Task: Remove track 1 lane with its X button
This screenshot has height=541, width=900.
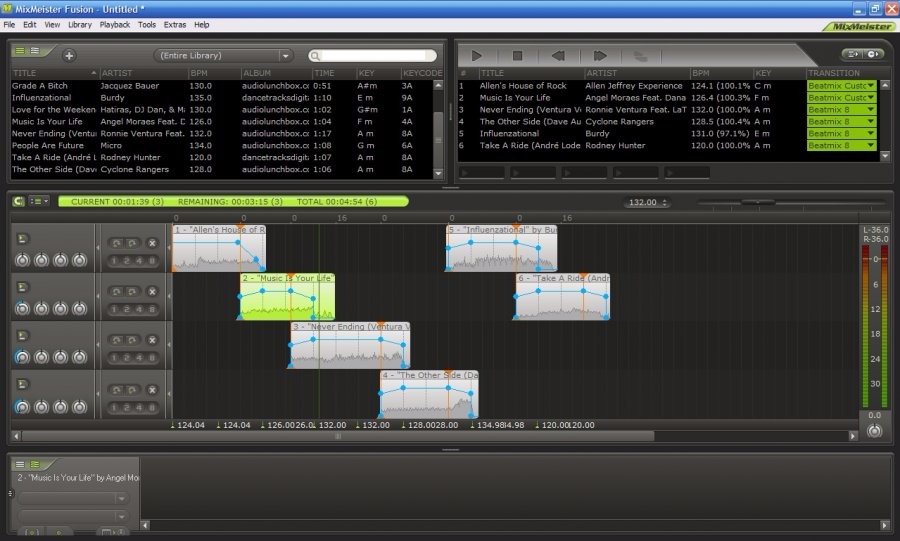Action: 152,243
